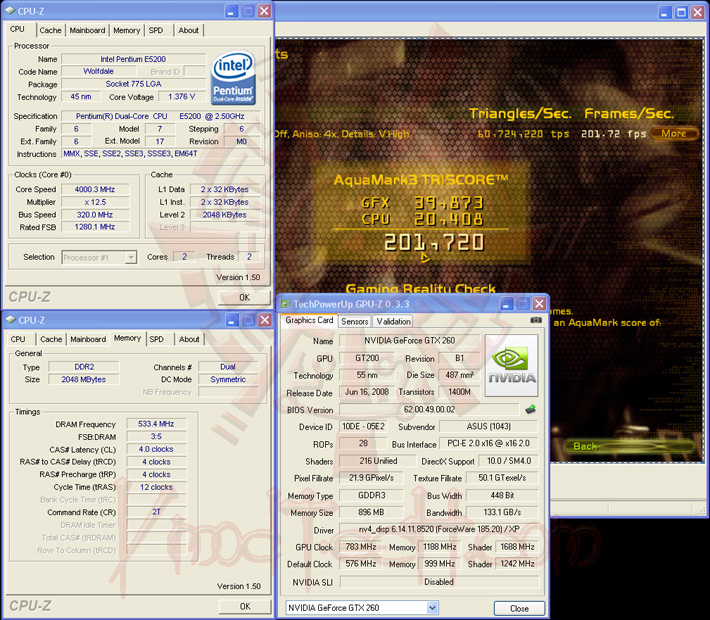Maximize the AquaMark3 window
This screenshot has width=710, height=620.
(681, 12)
